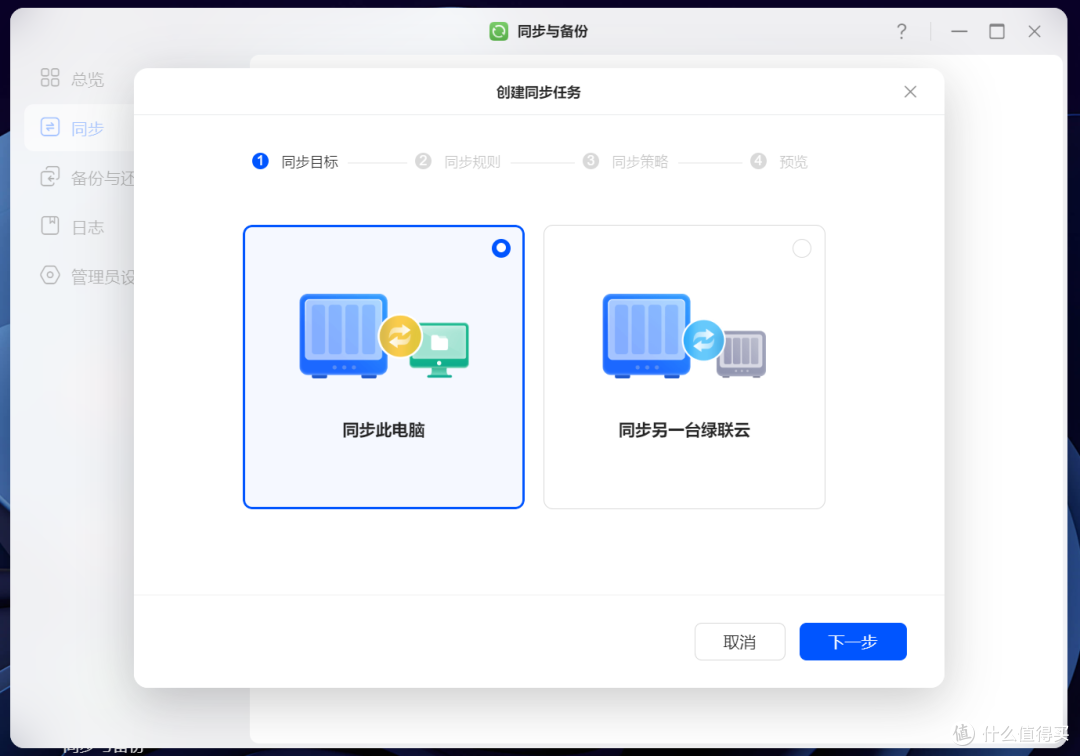Viewport: 1080px width, 756px height.
Task: Maximize the 同步与备份 window
Action: (x=997, y=31)
